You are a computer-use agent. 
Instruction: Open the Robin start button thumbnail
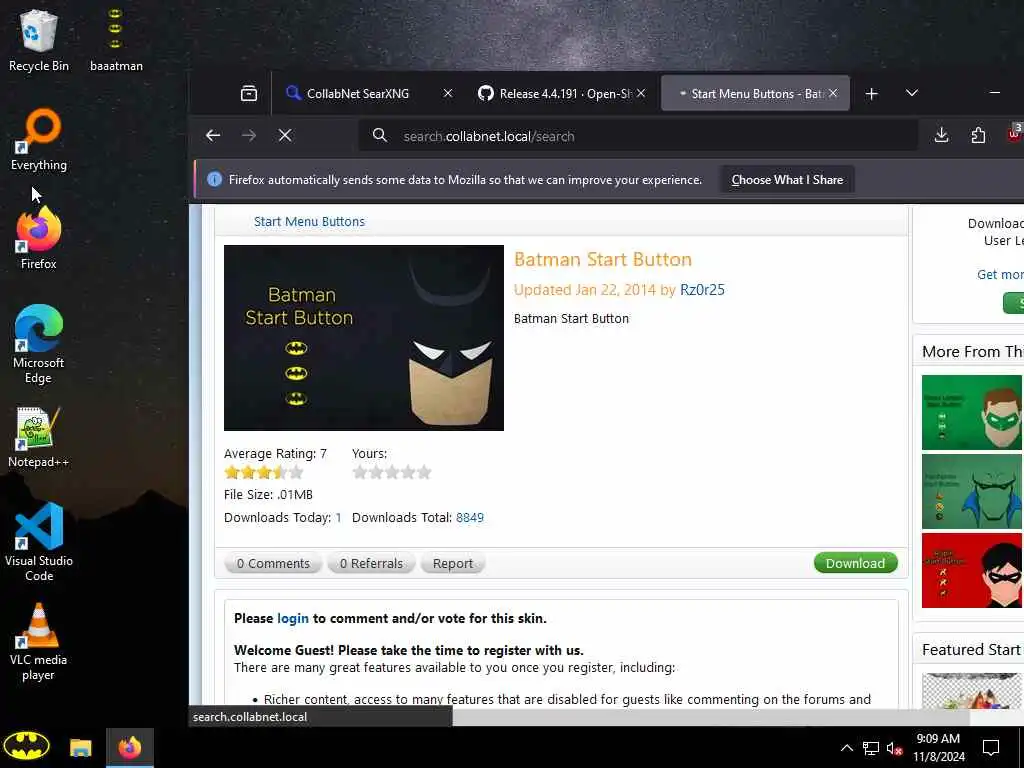pyautogui.click(x=972, y=570)
